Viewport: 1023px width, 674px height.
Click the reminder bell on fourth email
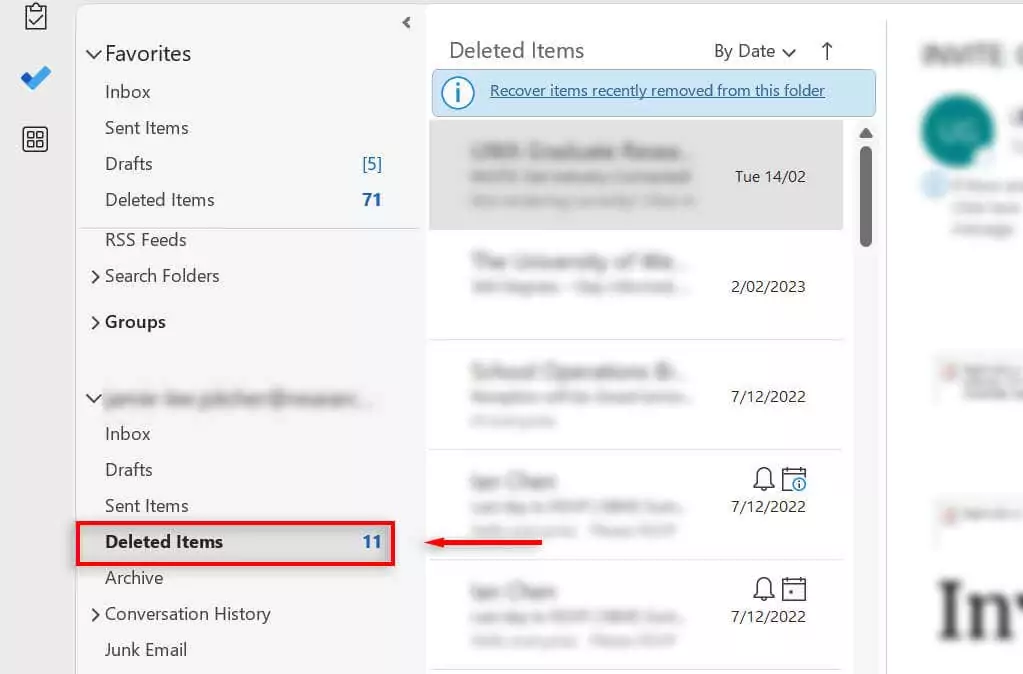[x=764, y=479]
